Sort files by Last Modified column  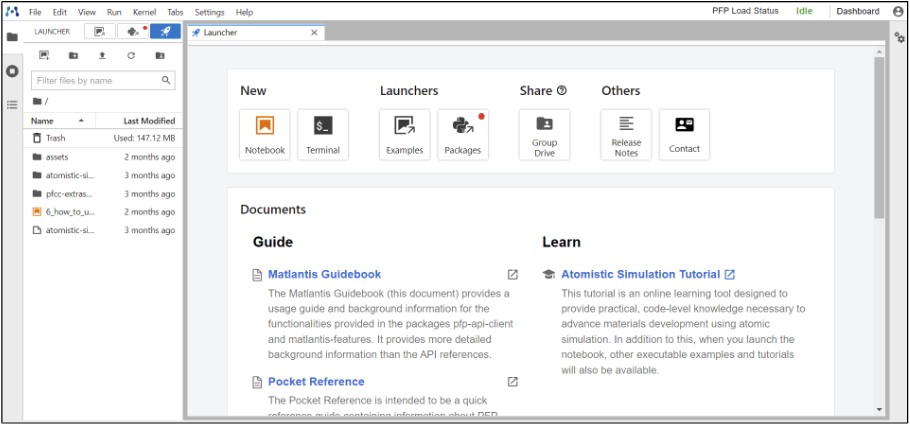pyautogui.click(x=149, y=120)
